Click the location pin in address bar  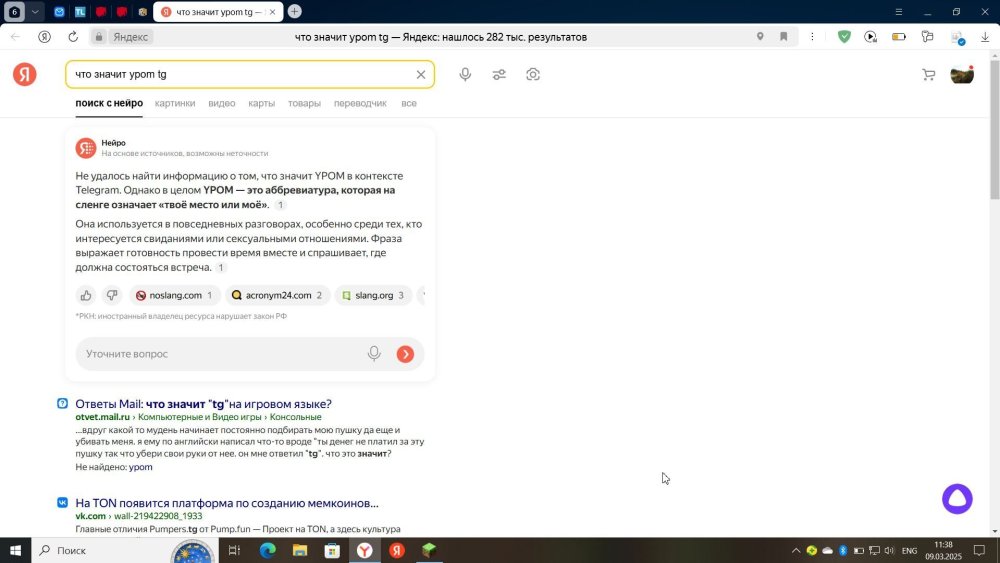pyautogui.click(x=760, y=37)
